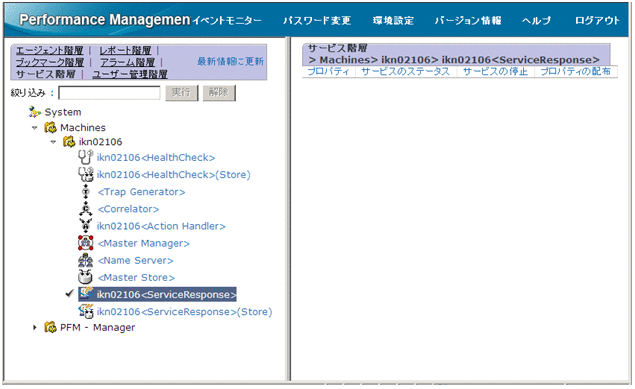Select ikn02106<ServiceResponse>(Store) in the tree

click(184, 312)
